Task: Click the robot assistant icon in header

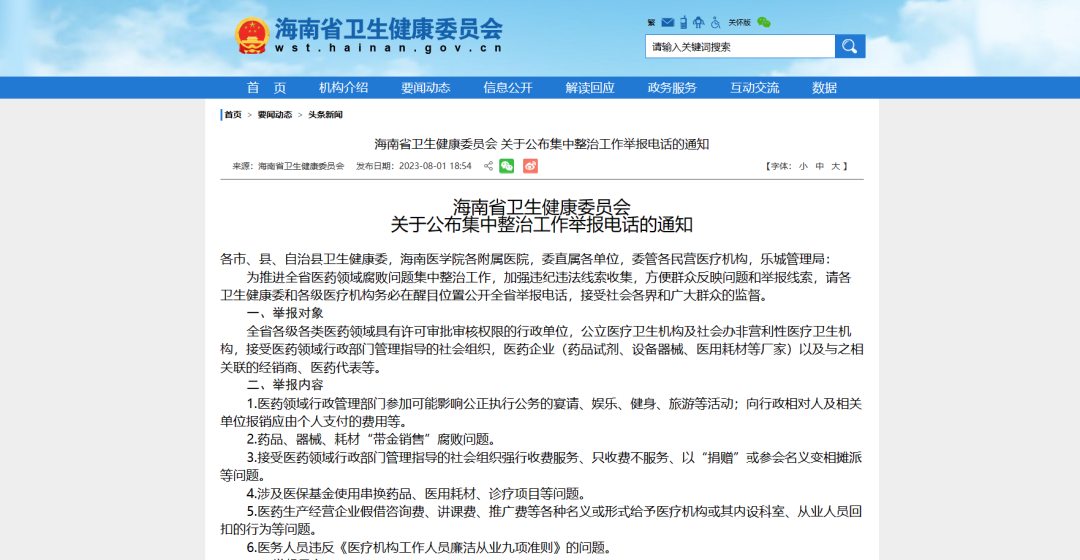Action: [x=699, y=23]
